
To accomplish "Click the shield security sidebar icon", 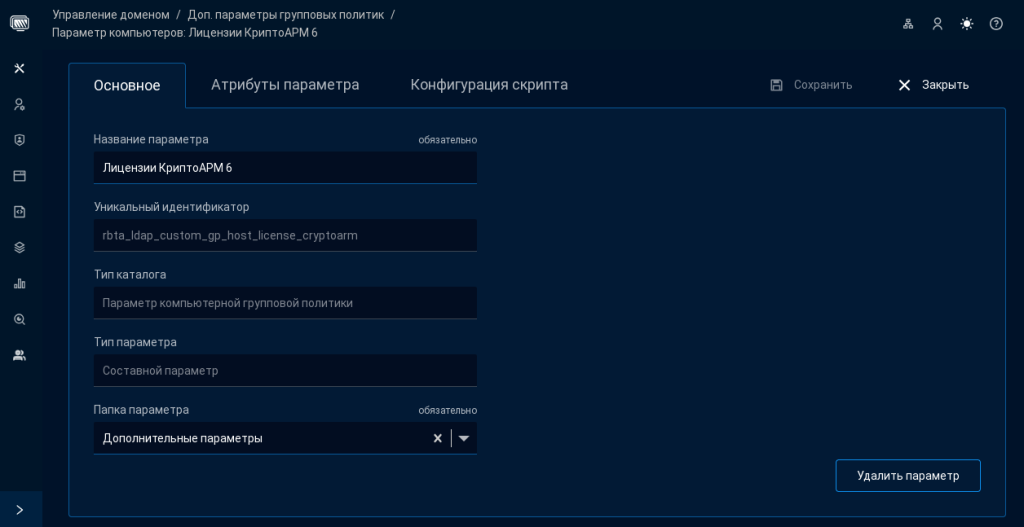I will 19,140.
